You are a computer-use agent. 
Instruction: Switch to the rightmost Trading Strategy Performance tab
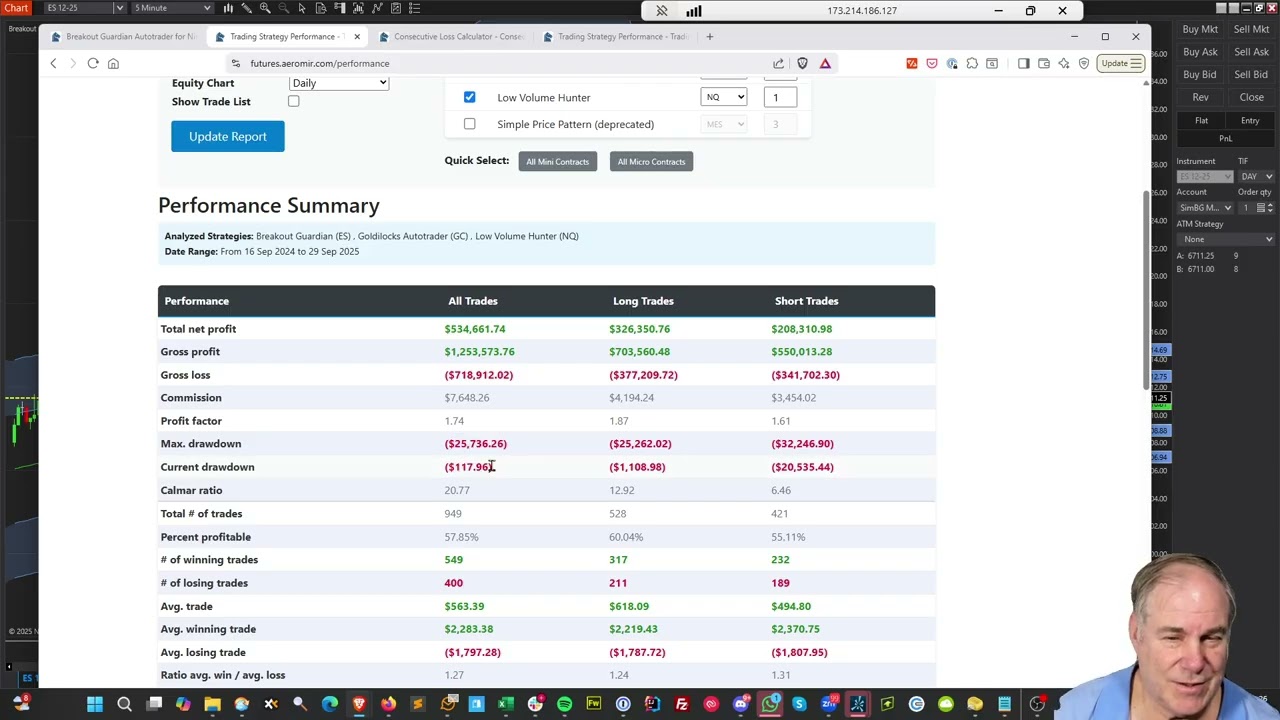click(x=615, y=36)
